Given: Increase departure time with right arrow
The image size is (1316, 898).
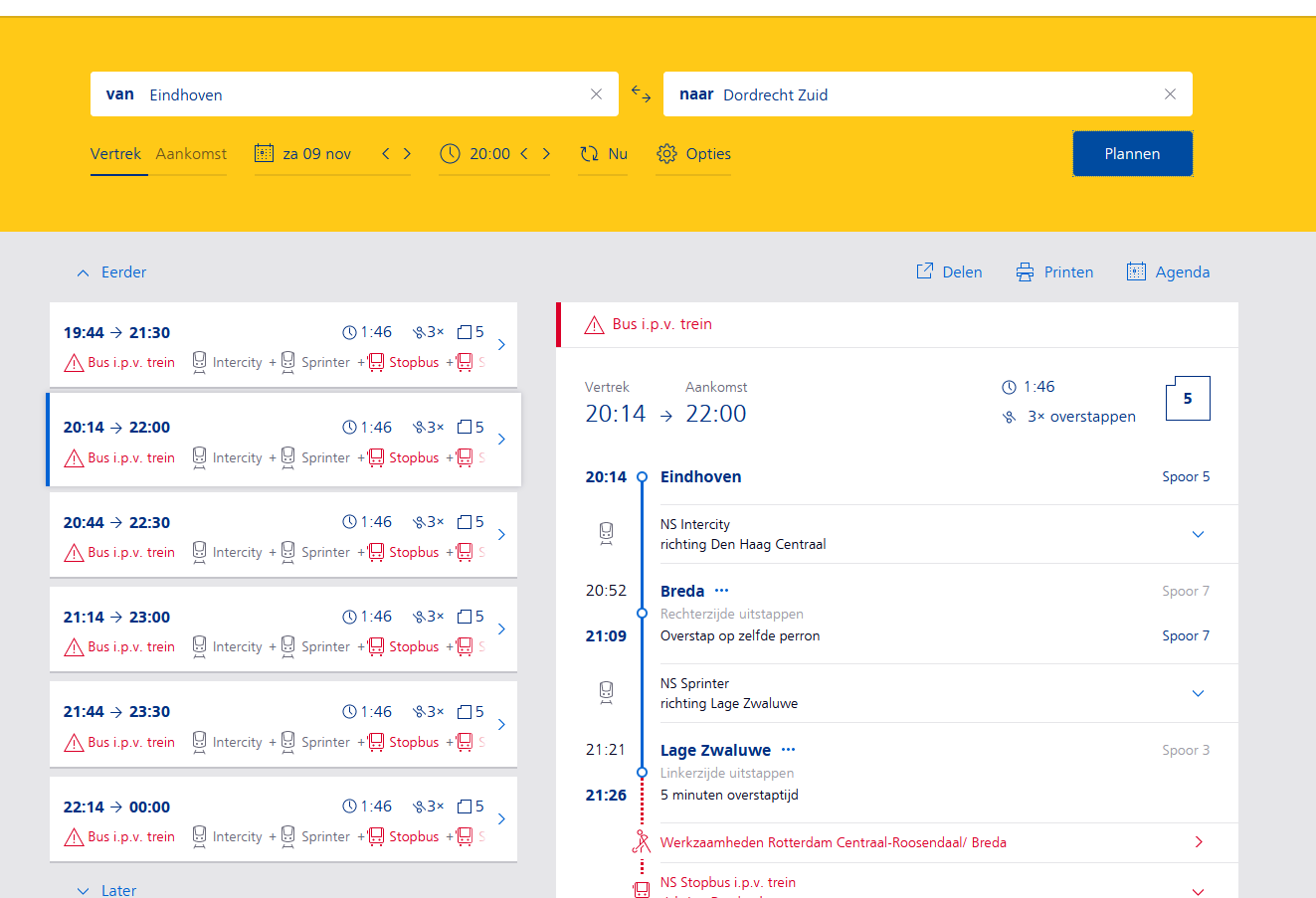Looking at the screenshot, I should pos(546,153).
